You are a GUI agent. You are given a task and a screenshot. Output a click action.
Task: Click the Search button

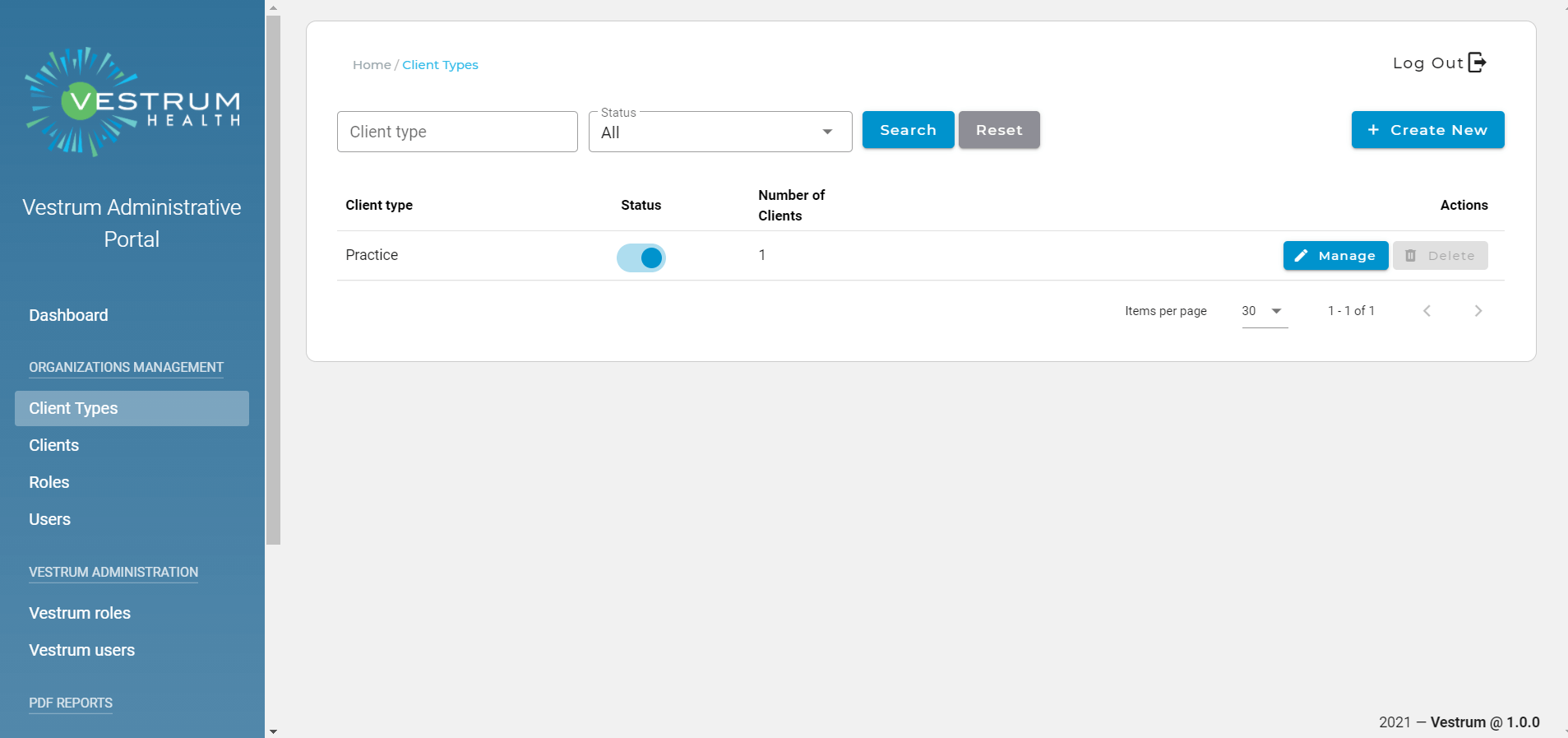tap(908, 130)
